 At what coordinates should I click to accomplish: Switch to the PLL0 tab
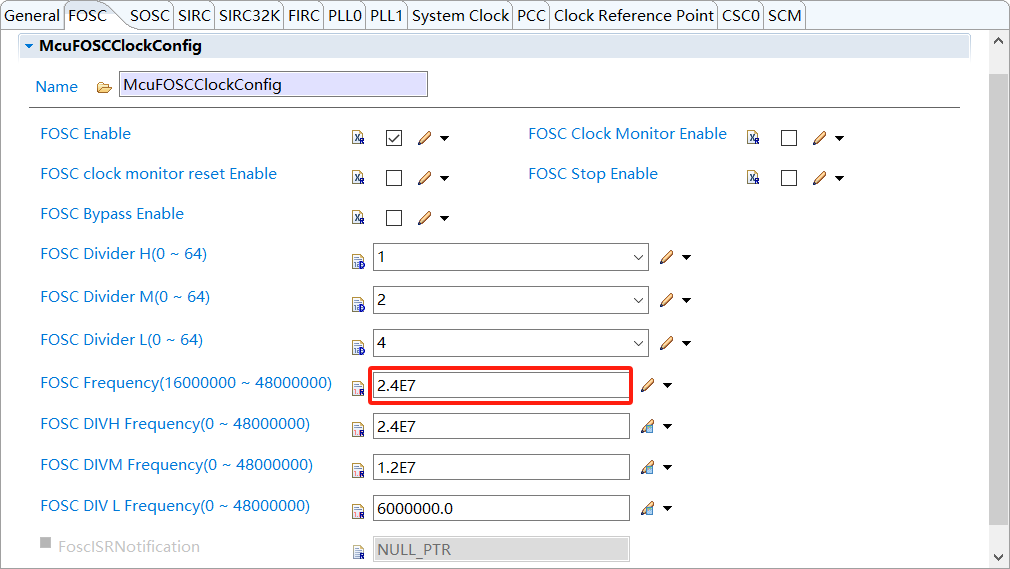pyautogui.click(x=345, y=15)
